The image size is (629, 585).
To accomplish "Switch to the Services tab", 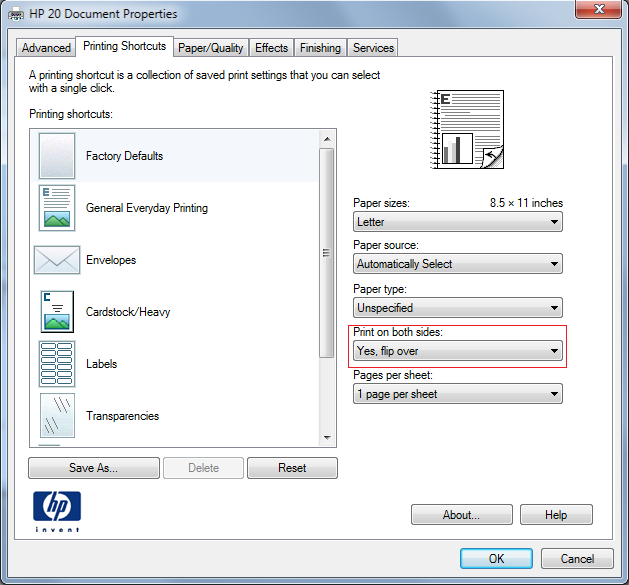I will coord(373,48).
